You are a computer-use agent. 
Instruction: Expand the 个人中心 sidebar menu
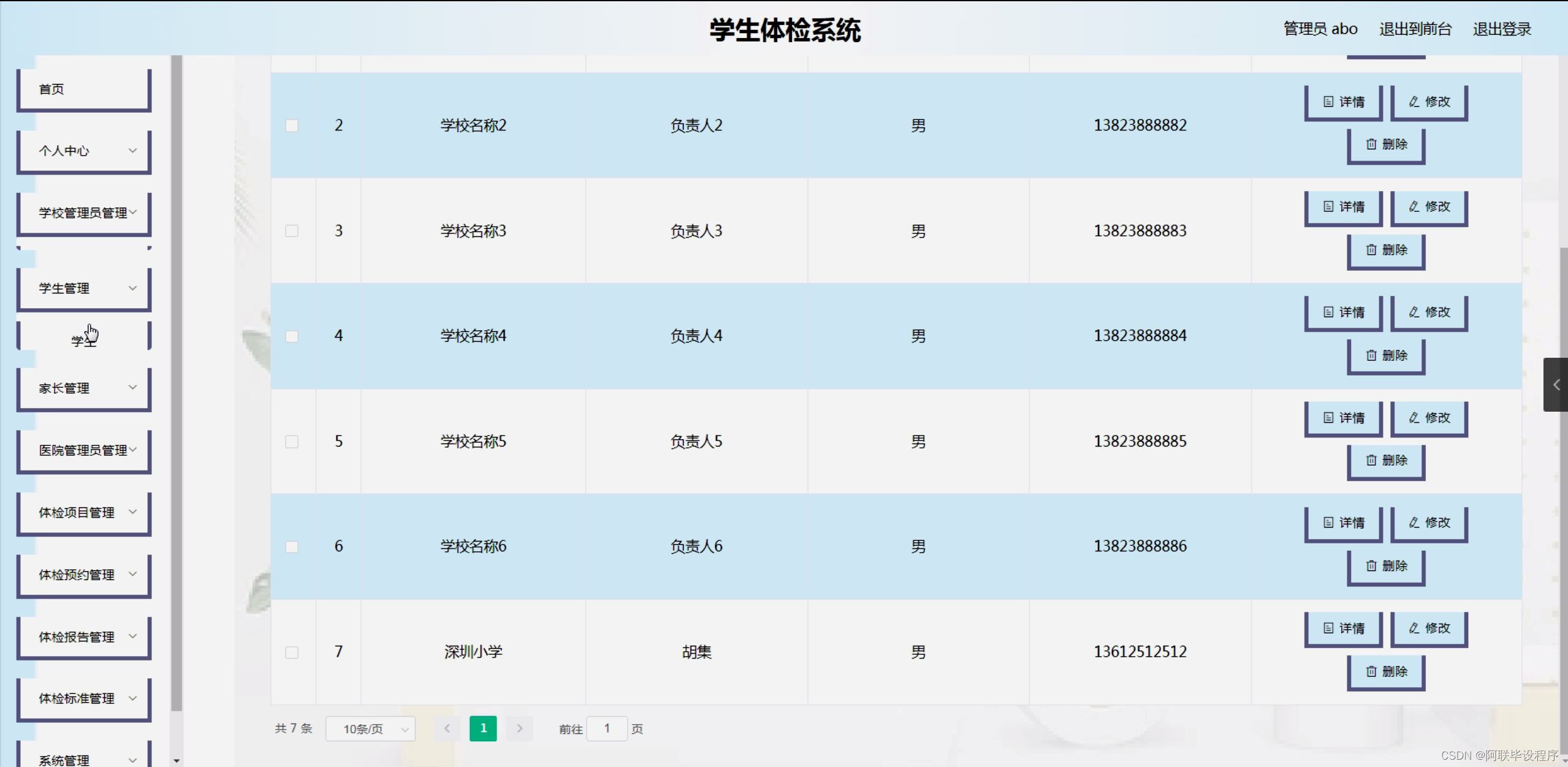coord(83,151)
